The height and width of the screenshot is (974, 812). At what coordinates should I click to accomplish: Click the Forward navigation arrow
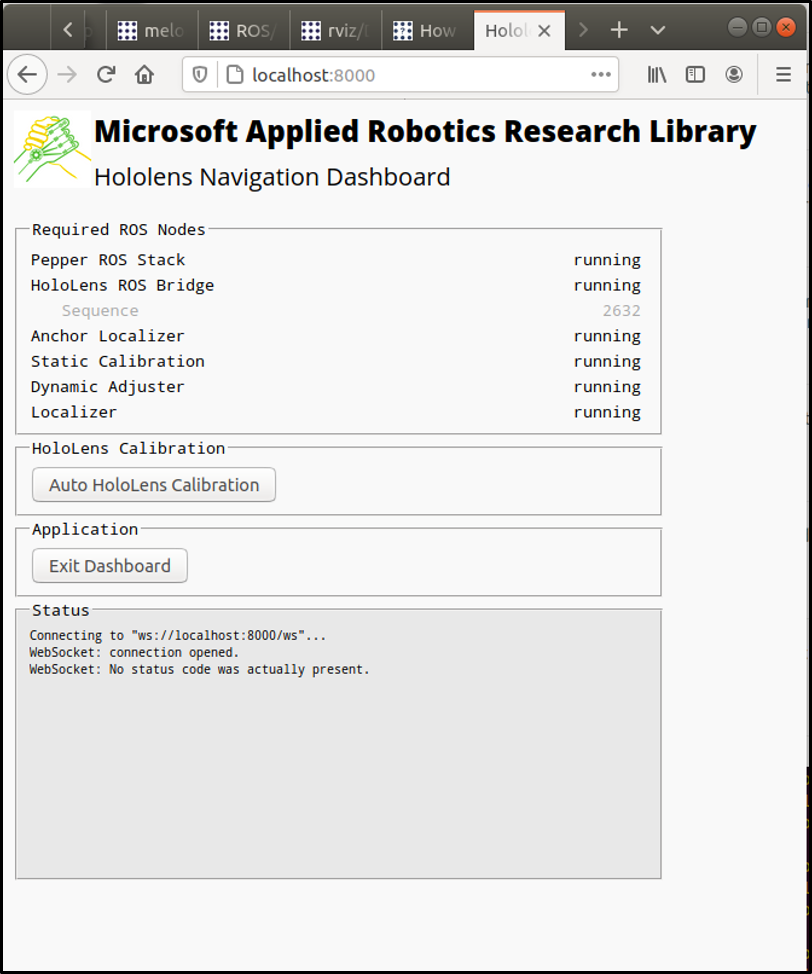tap(67, 75)
